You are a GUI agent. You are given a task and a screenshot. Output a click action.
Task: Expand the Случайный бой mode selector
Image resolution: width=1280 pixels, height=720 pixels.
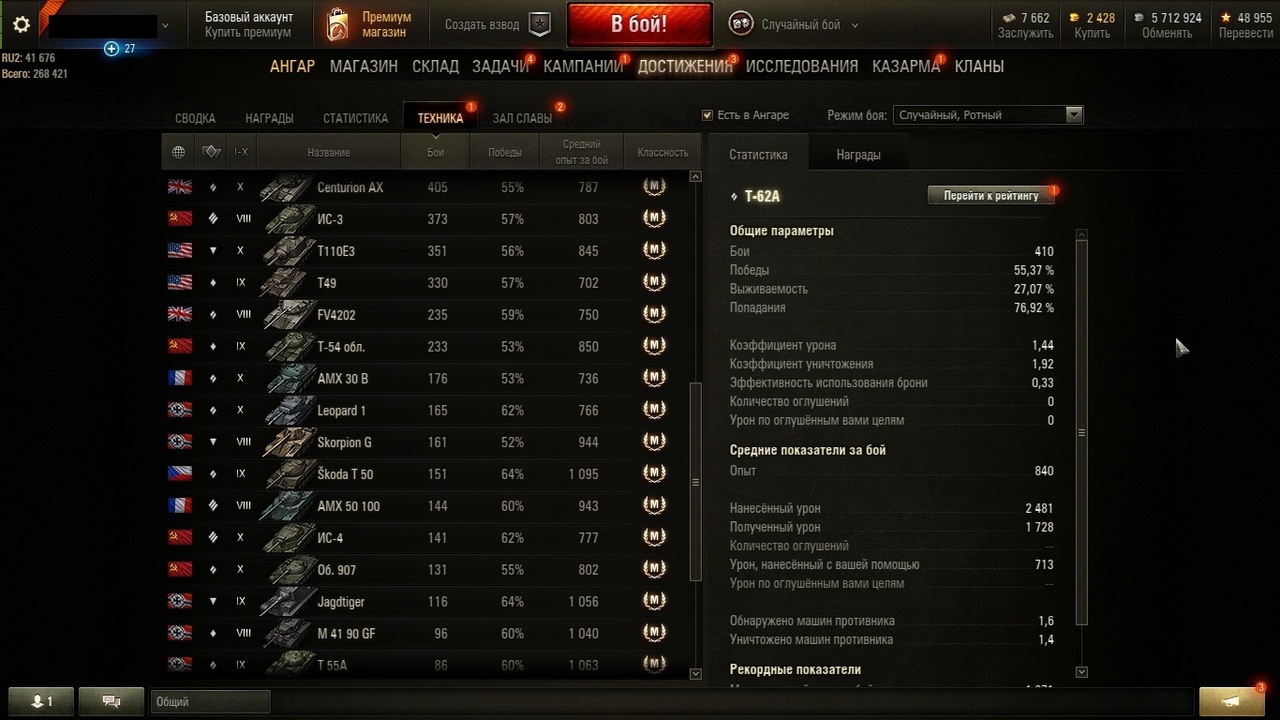tap(786, 25)
